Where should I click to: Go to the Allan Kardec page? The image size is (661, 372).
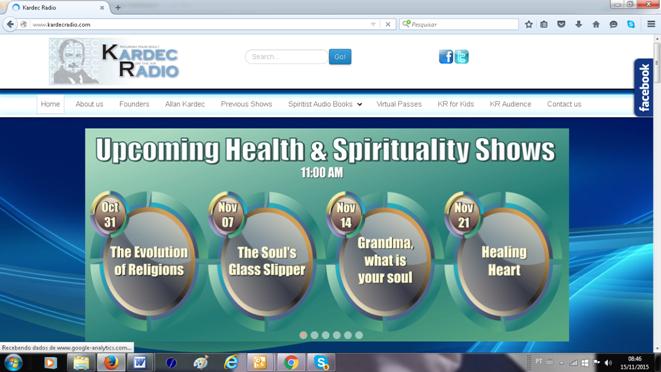tap(185, 104)
